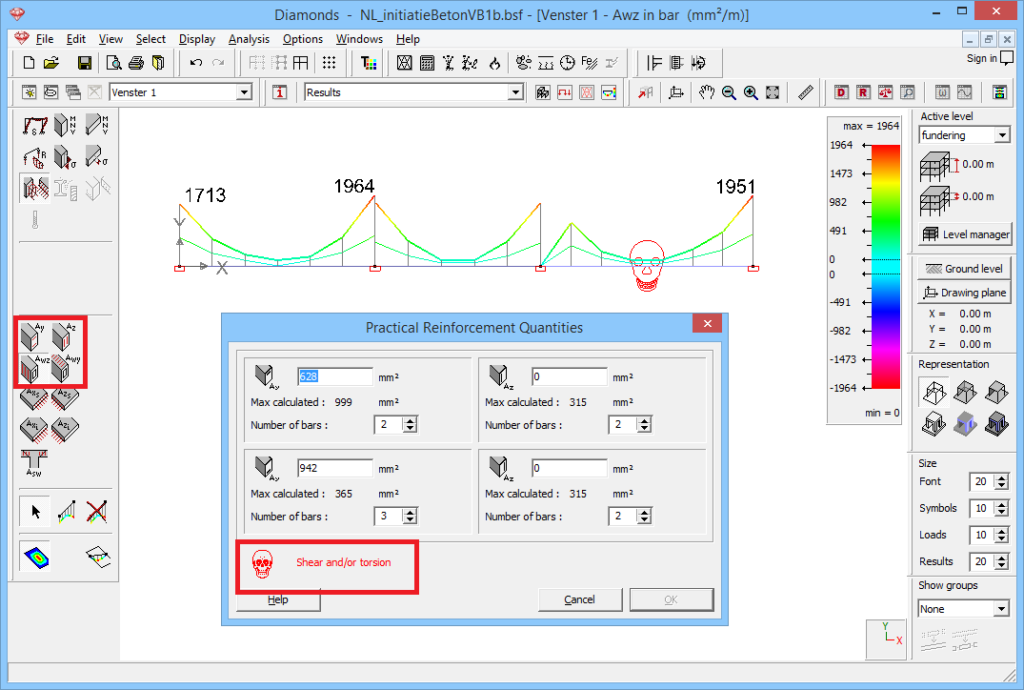Select the arrow pointer tool
Image resolution: width=1024 pixels, height=690 pixels.
[35, 512]
